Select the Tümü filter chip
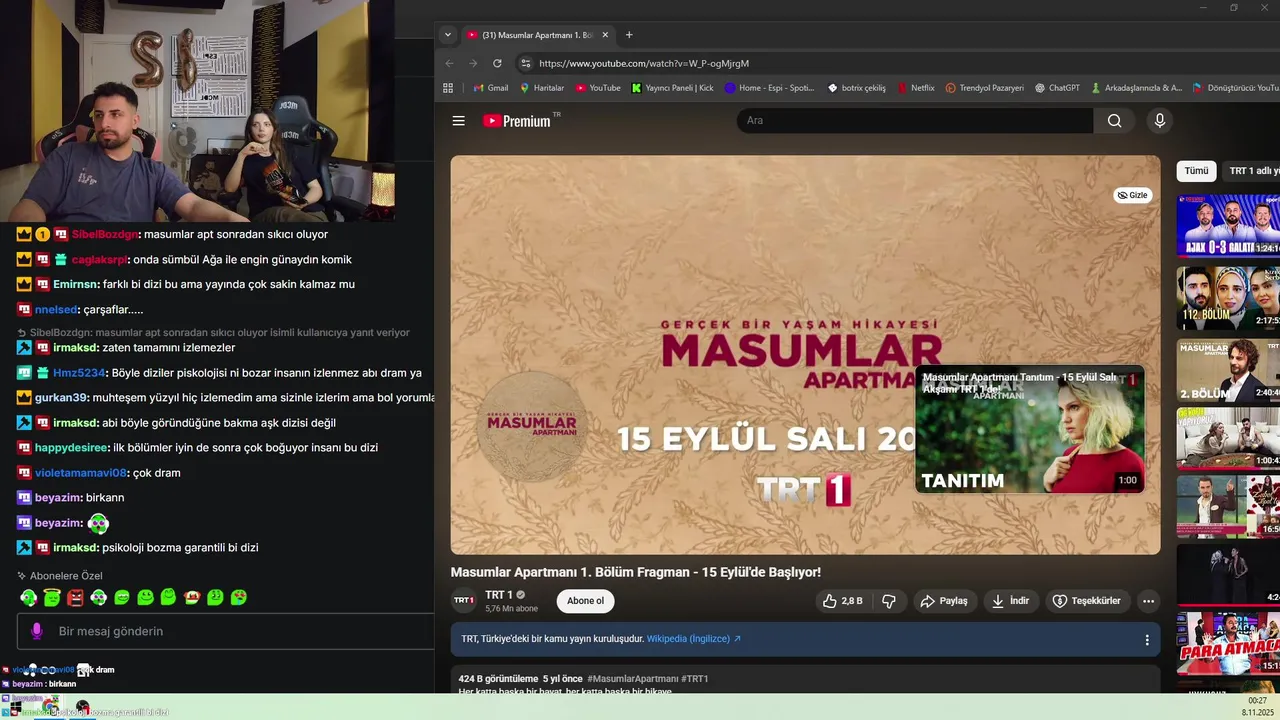The width and height of the screenshot is (1280, 720). (1196, 171)
